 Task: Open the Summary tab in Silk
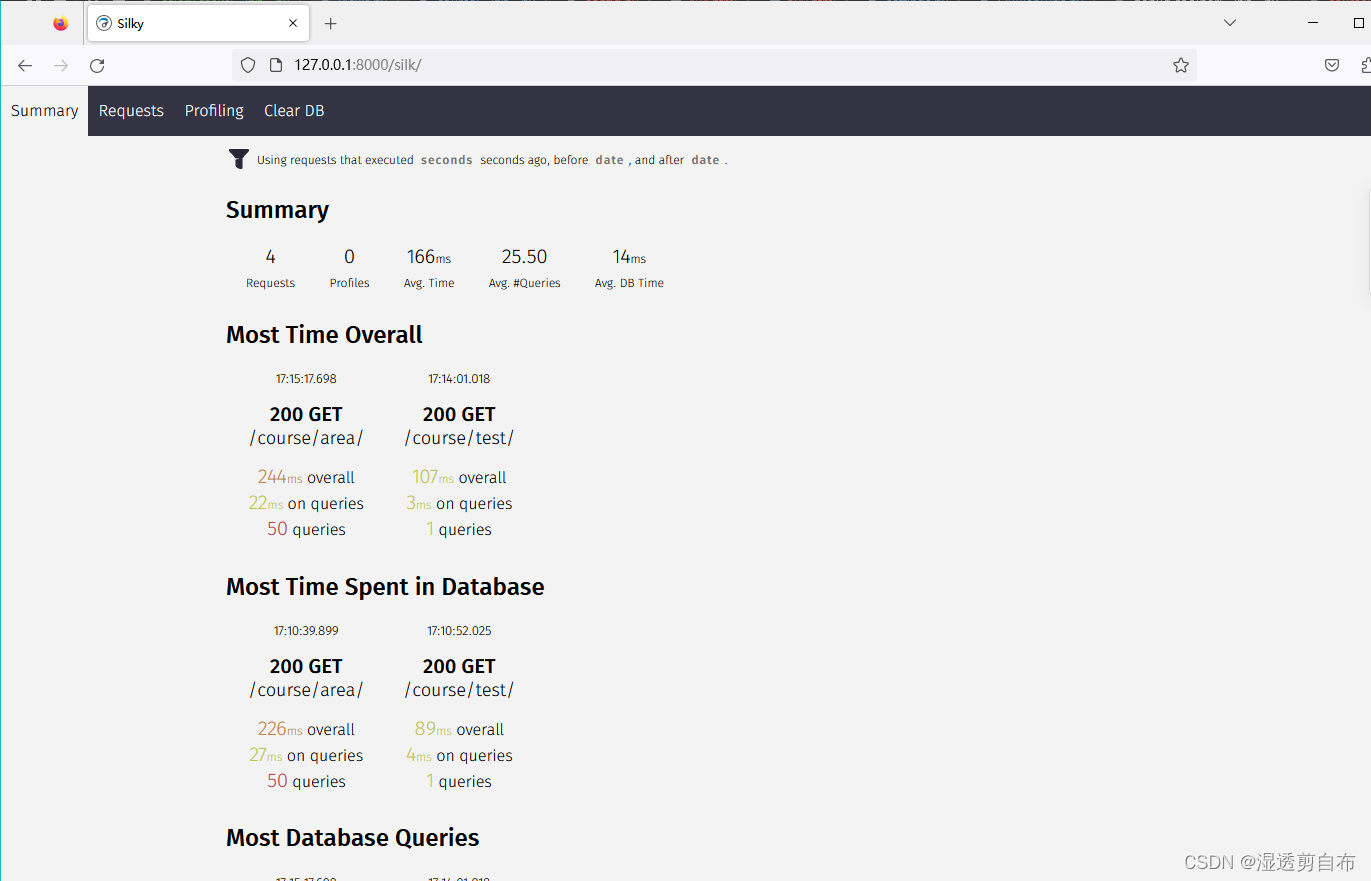pyautogui.click(x=44, y=111)
